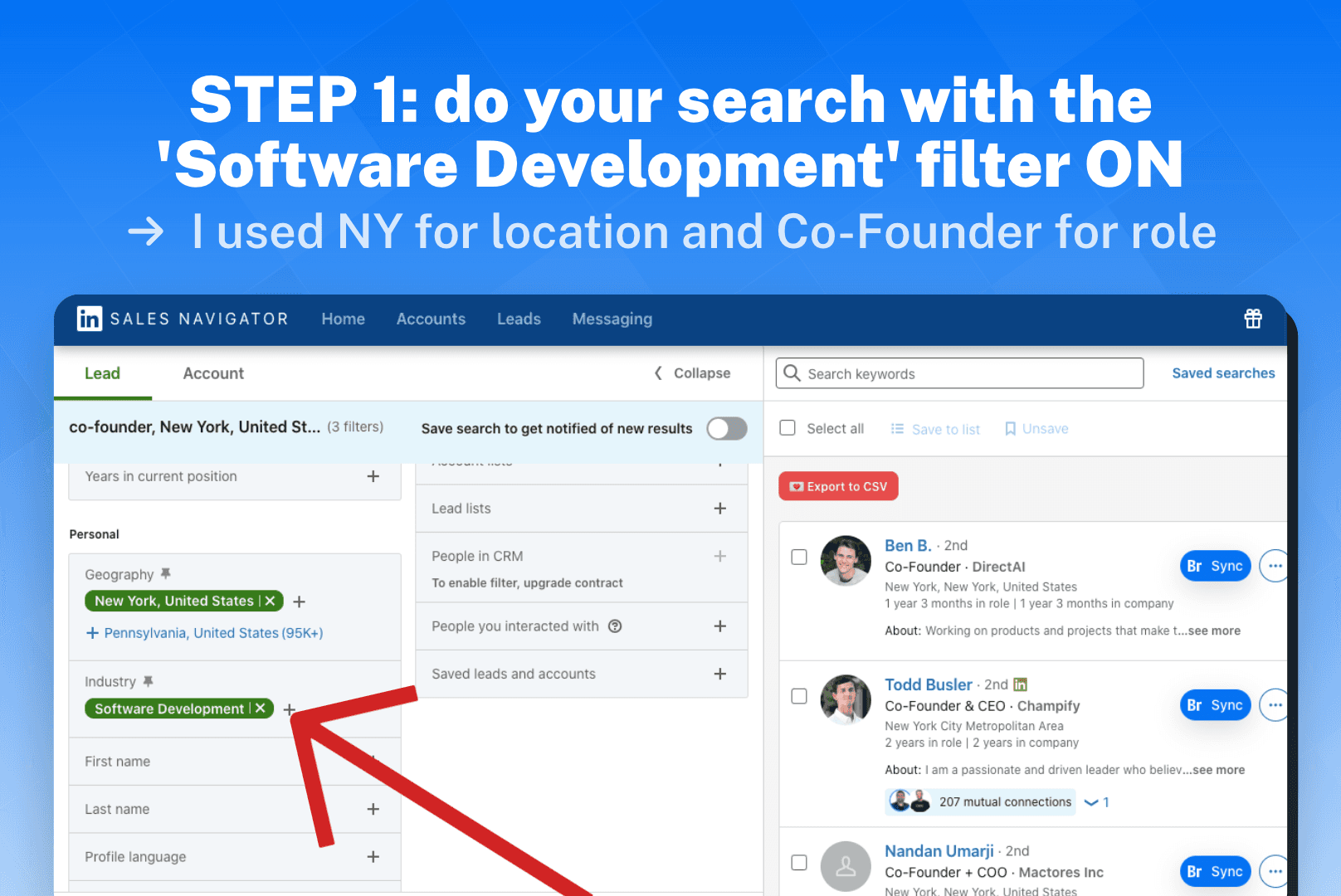The width and height of the screenshot is (1341, 896).
Task: Sync Nandan Umarji with Br Sync button
Action: pos(1215,871)
